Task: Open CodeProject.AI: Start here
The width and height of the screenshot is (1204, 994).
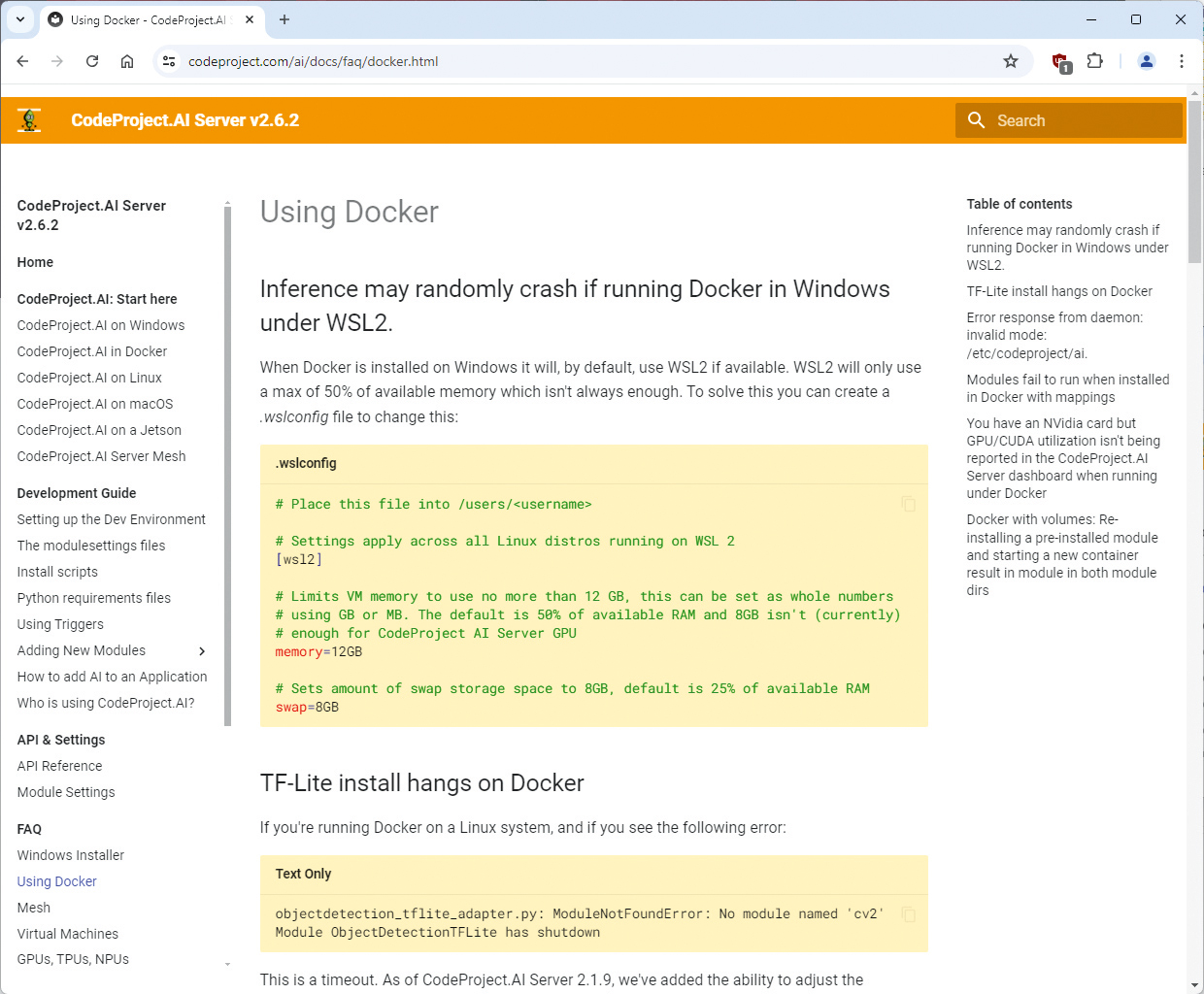Action: [x=97, y=299]
